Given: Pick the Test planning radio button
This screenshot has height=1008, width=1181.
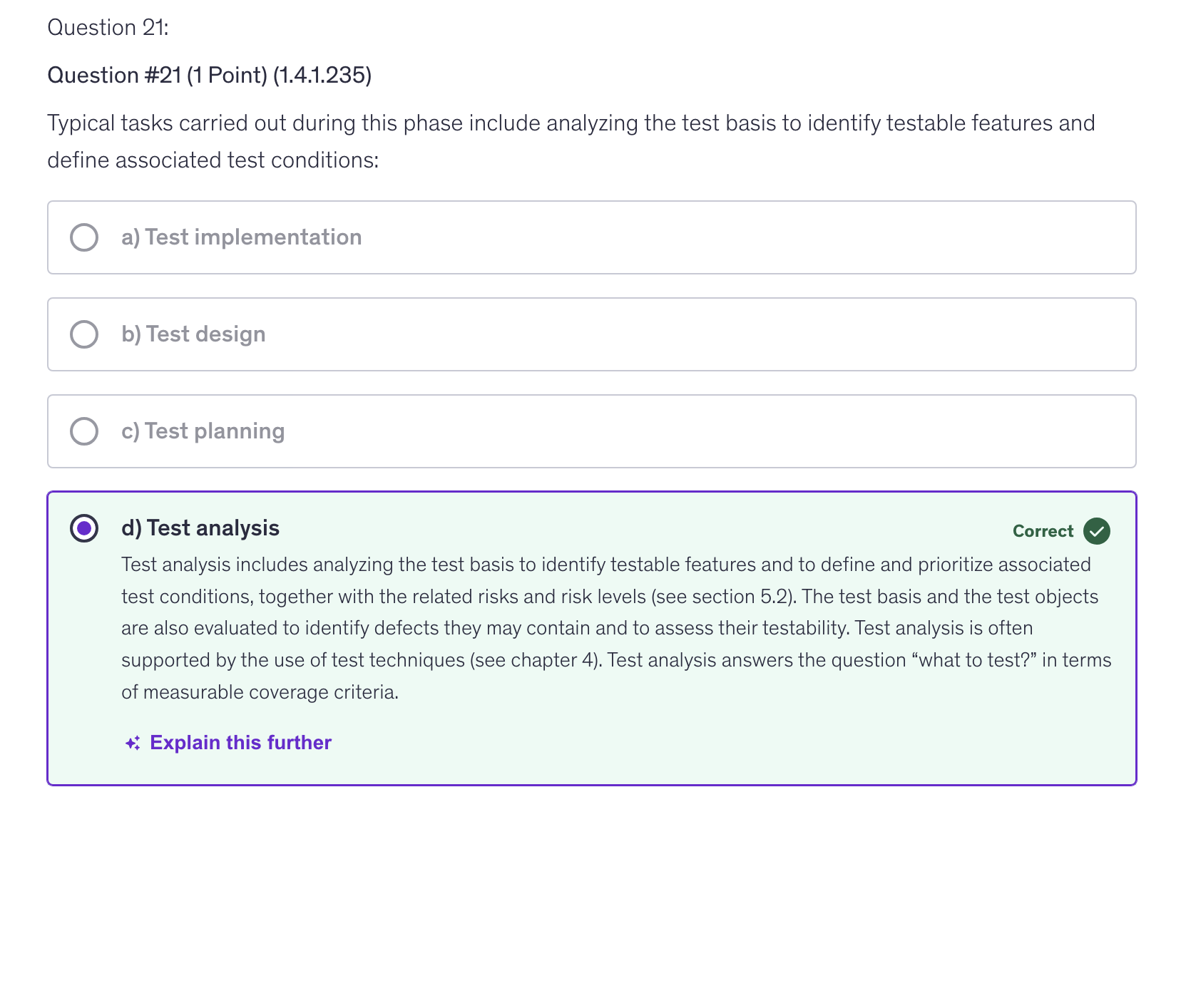Looking at the screenshot, I should click(84, 431).
